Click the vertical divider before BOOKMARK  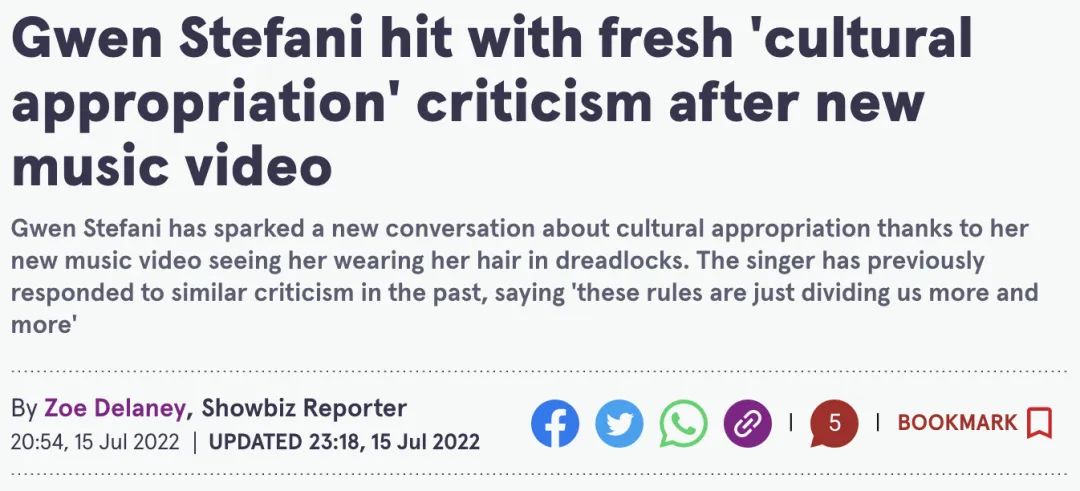[x=878, y=421]
